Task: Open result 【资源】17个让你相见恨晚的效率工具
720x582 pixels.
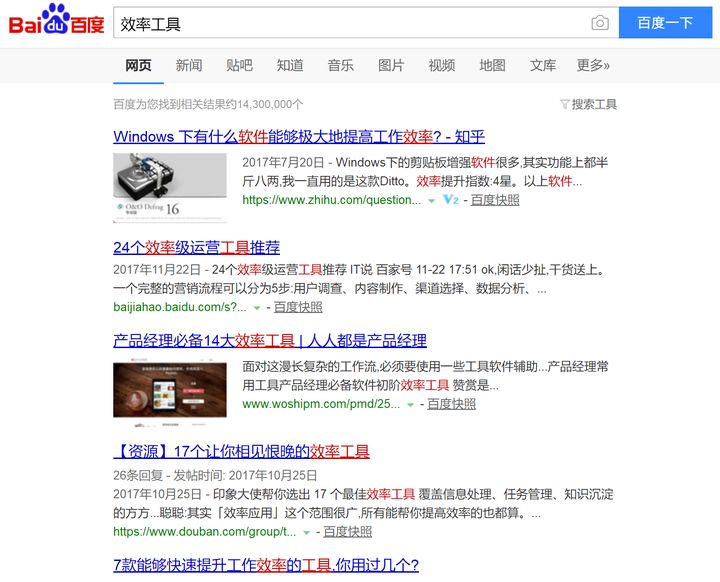Action: point(242,452)
